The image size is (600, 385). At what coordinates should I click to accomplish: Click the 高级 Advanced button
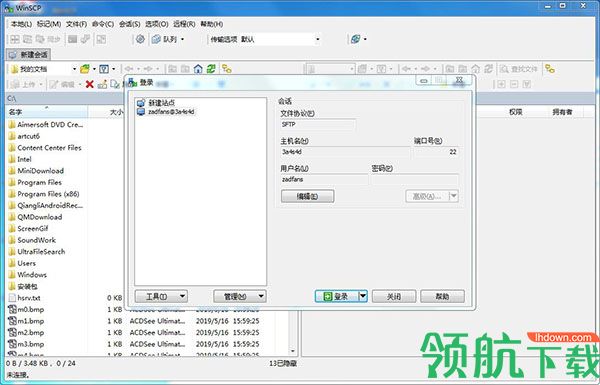tap(427, 197)
